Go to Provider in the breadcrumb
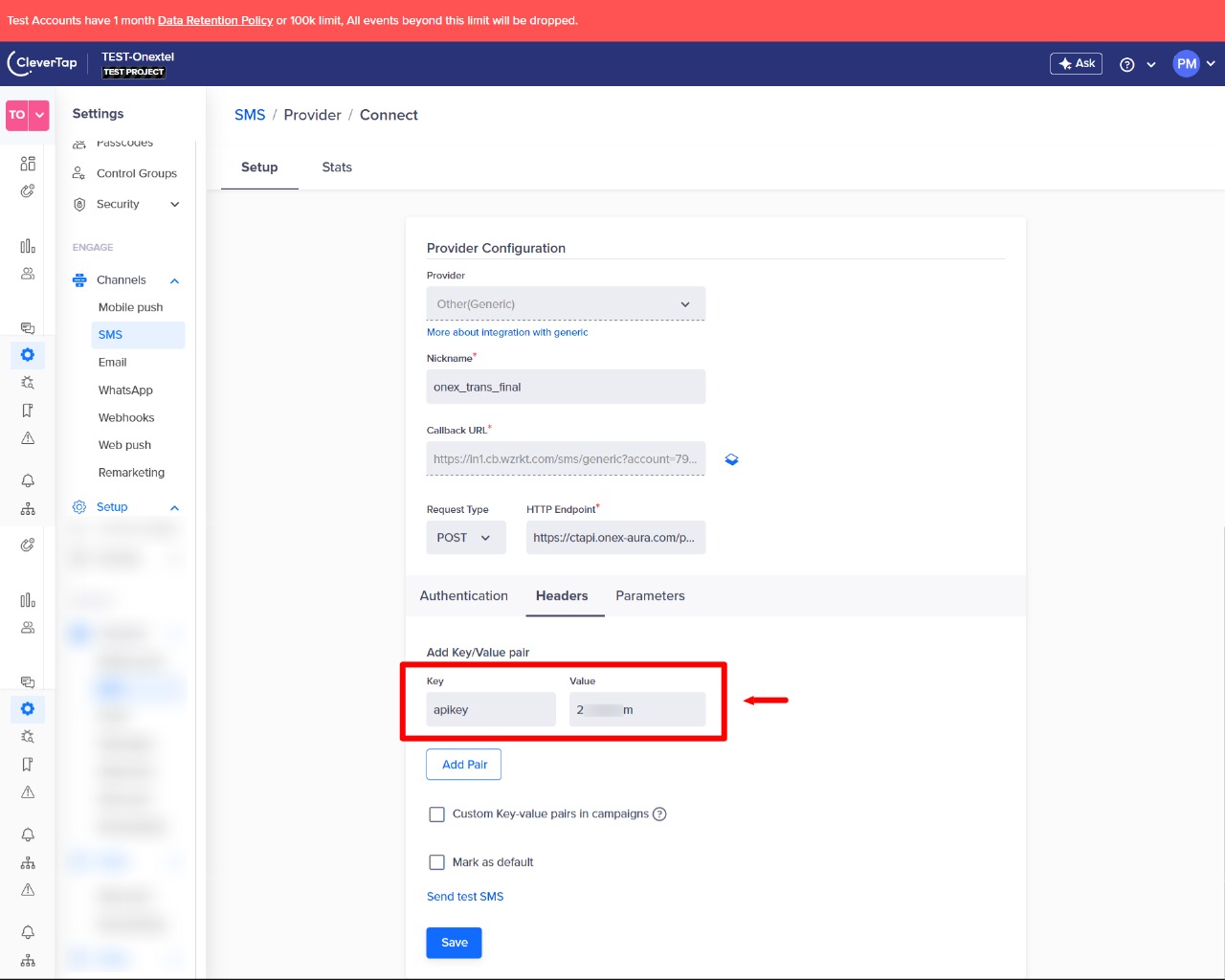 pos(312,115)
